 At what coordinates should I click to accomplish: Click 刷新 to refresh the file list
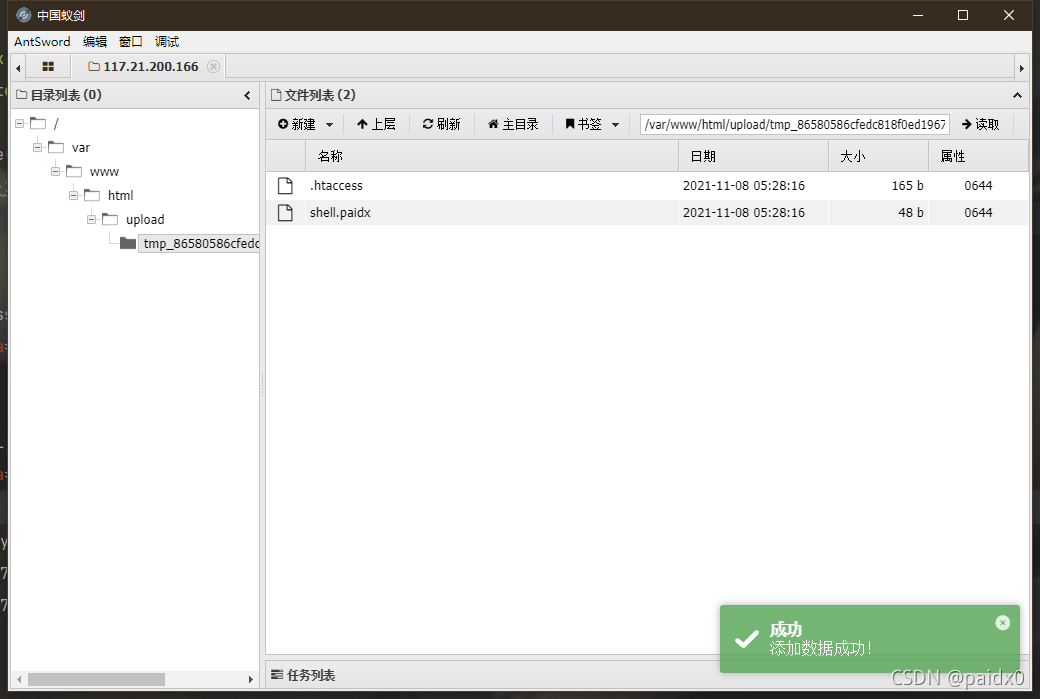tap(442, 124)
